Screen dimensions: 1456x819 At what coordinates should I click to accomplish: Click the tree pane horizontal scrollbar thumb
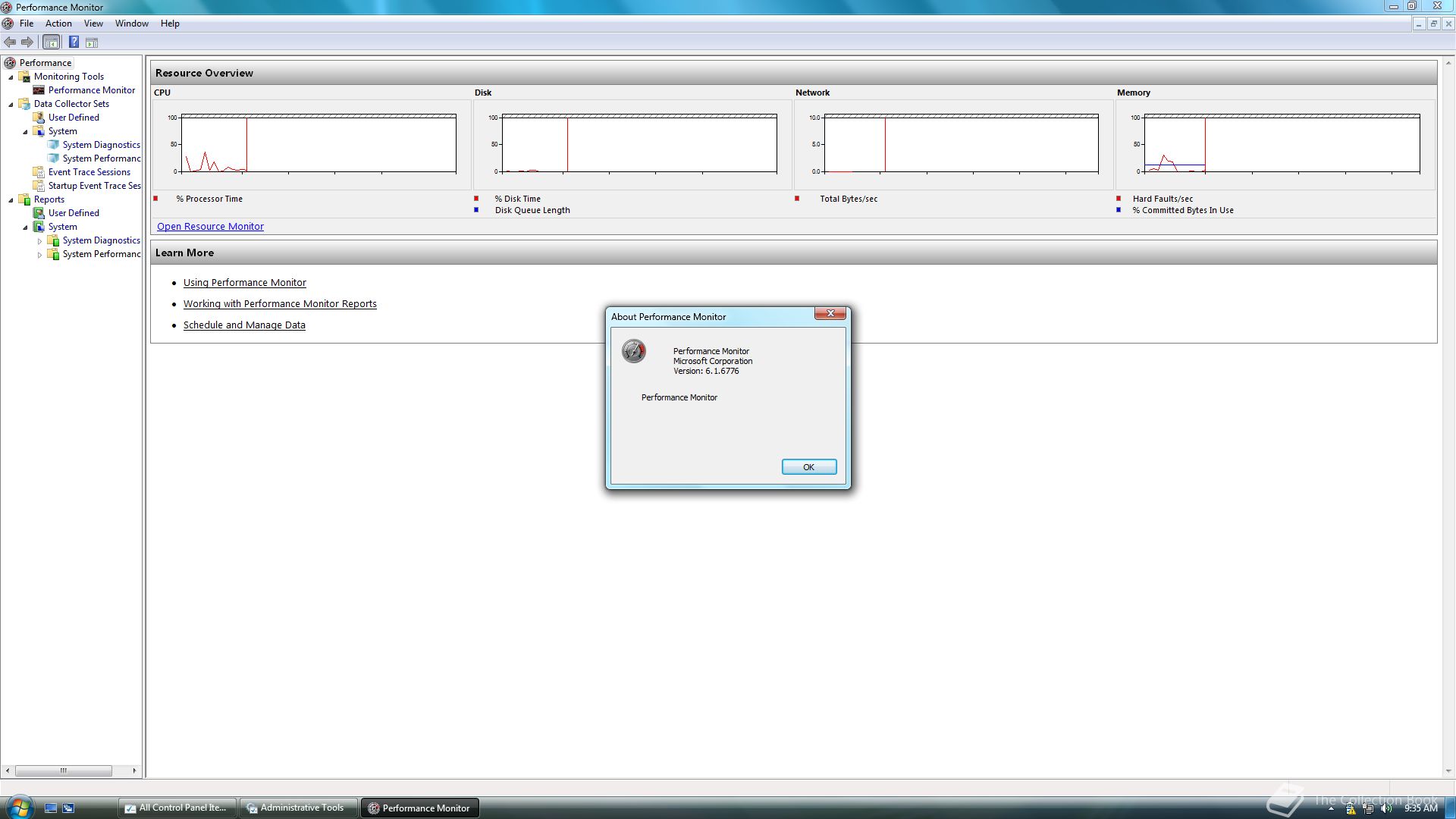[x=64, y=770]
